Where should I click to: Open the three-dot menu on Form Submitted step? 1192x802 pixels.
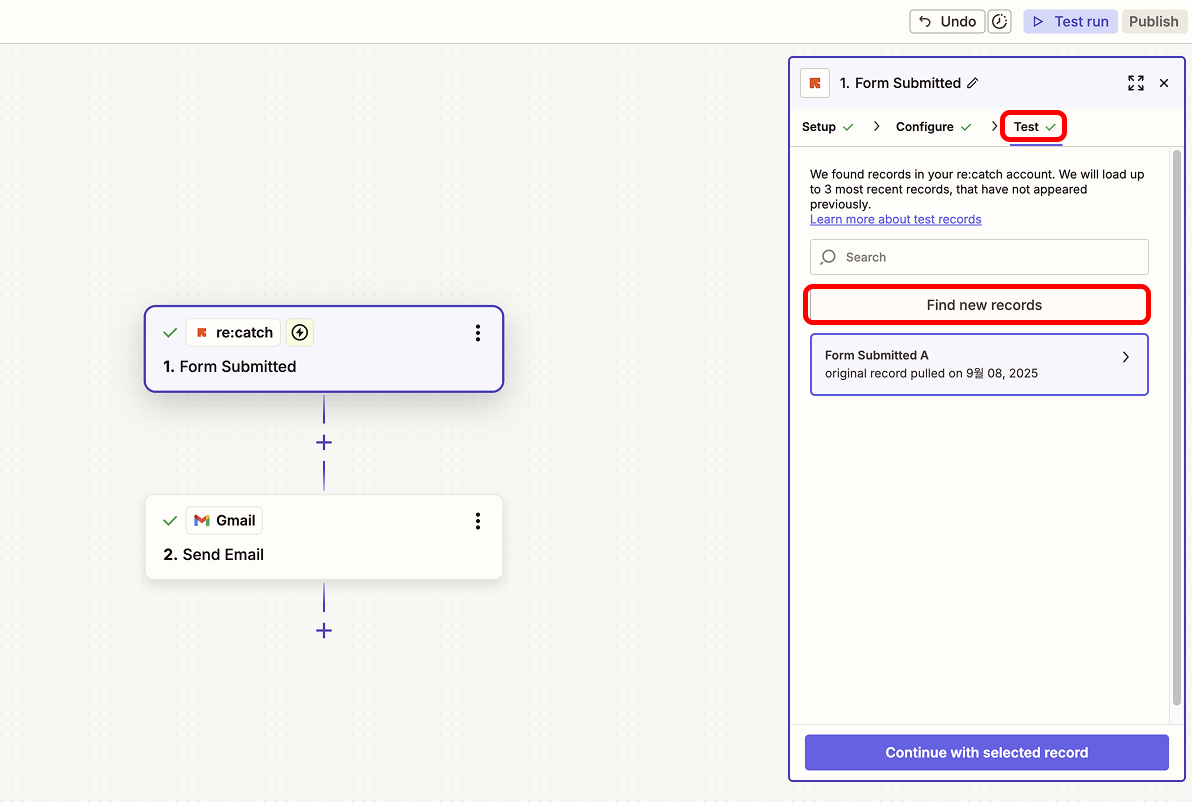(478, 333)
